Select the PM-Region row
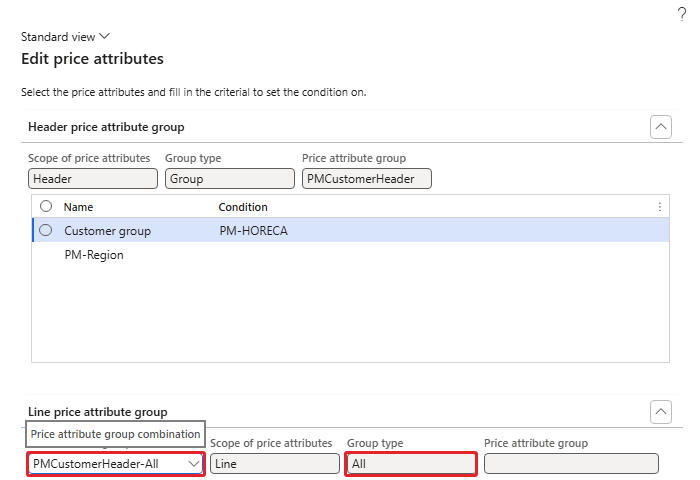Viewport: 700px width, 480px height. 350,255
